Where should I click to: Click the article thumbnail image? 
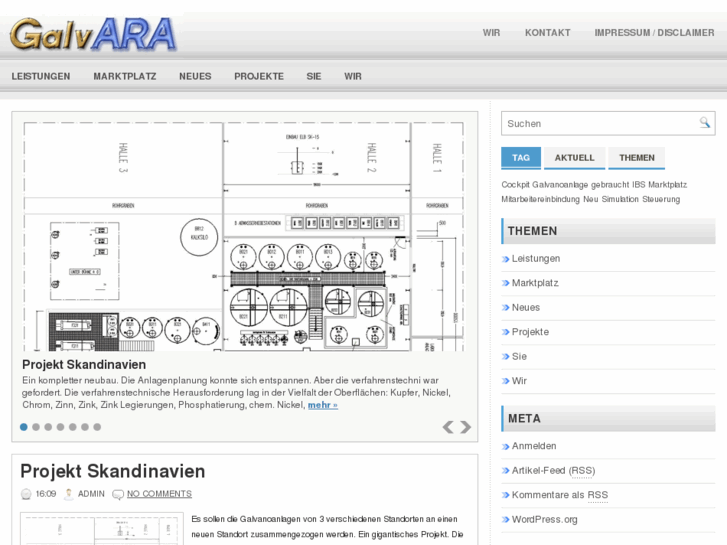point(102,528)
